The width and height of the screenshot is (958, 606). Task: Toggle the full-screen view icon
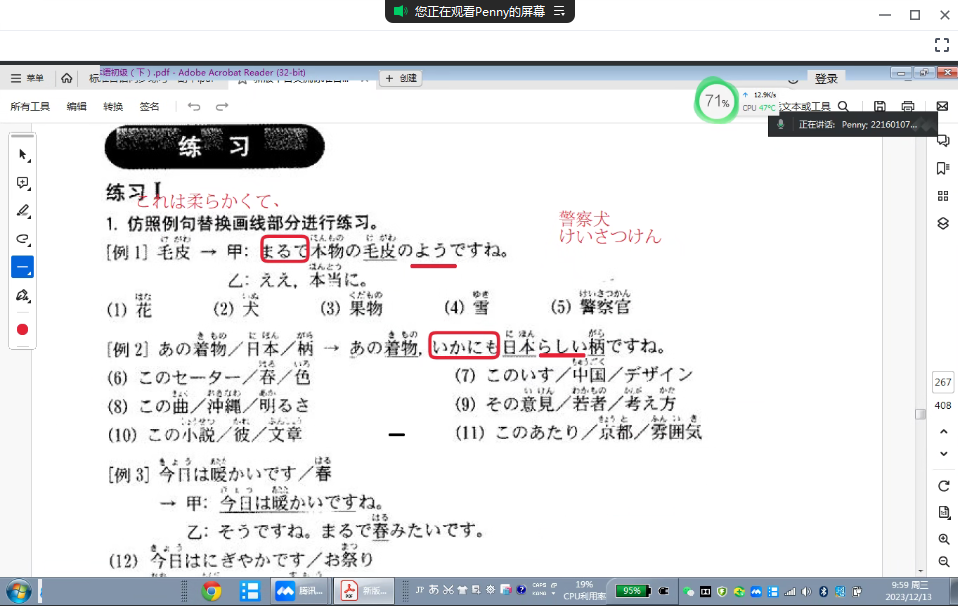[x=941, y=44]
